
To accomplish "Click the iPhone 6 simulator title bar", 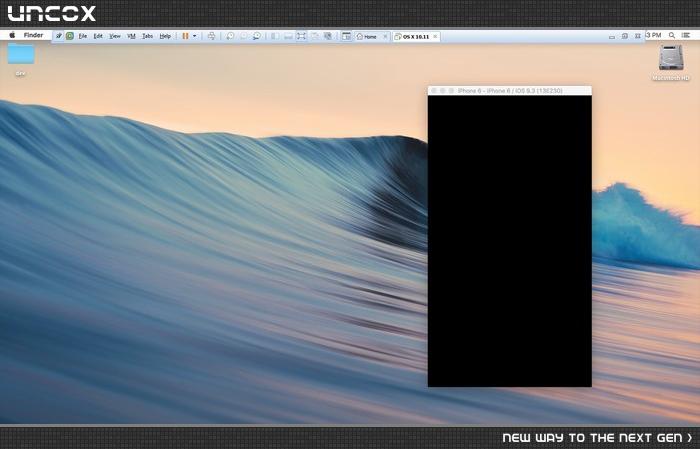I will pos(510,91).
